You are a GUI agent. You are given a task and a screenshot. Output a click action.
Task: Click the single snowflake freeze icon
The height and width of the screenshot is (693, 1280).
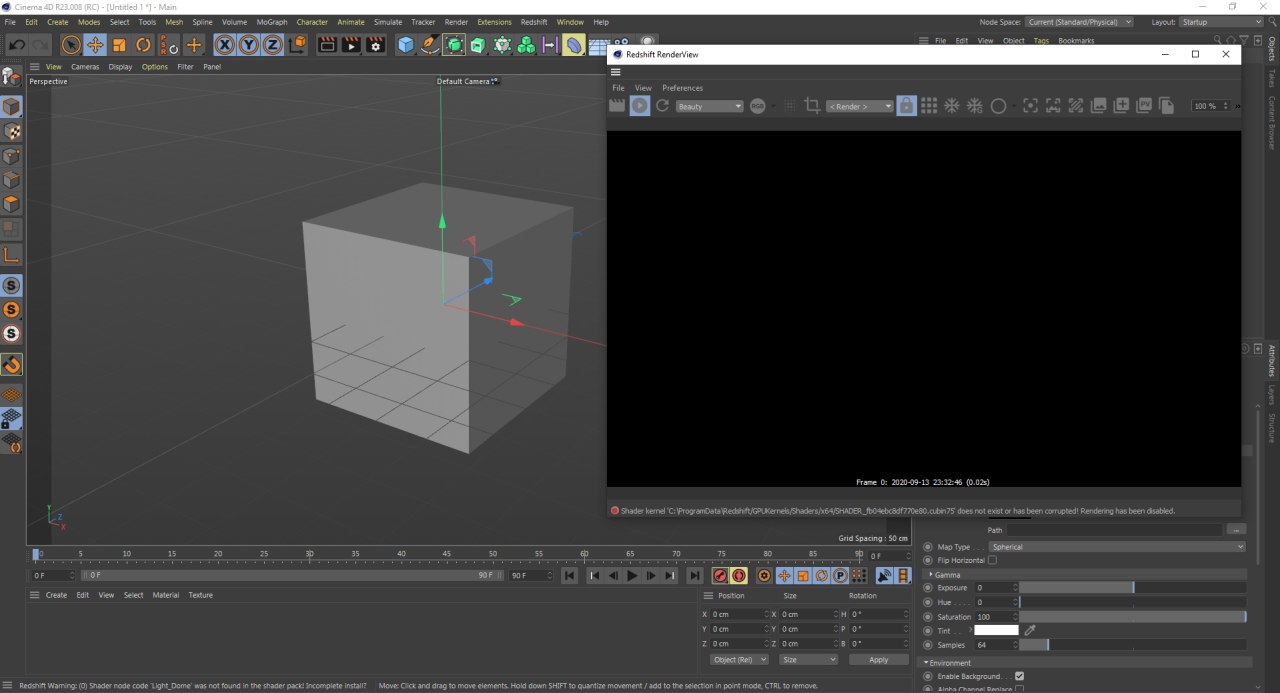click(x=952, y=105)
